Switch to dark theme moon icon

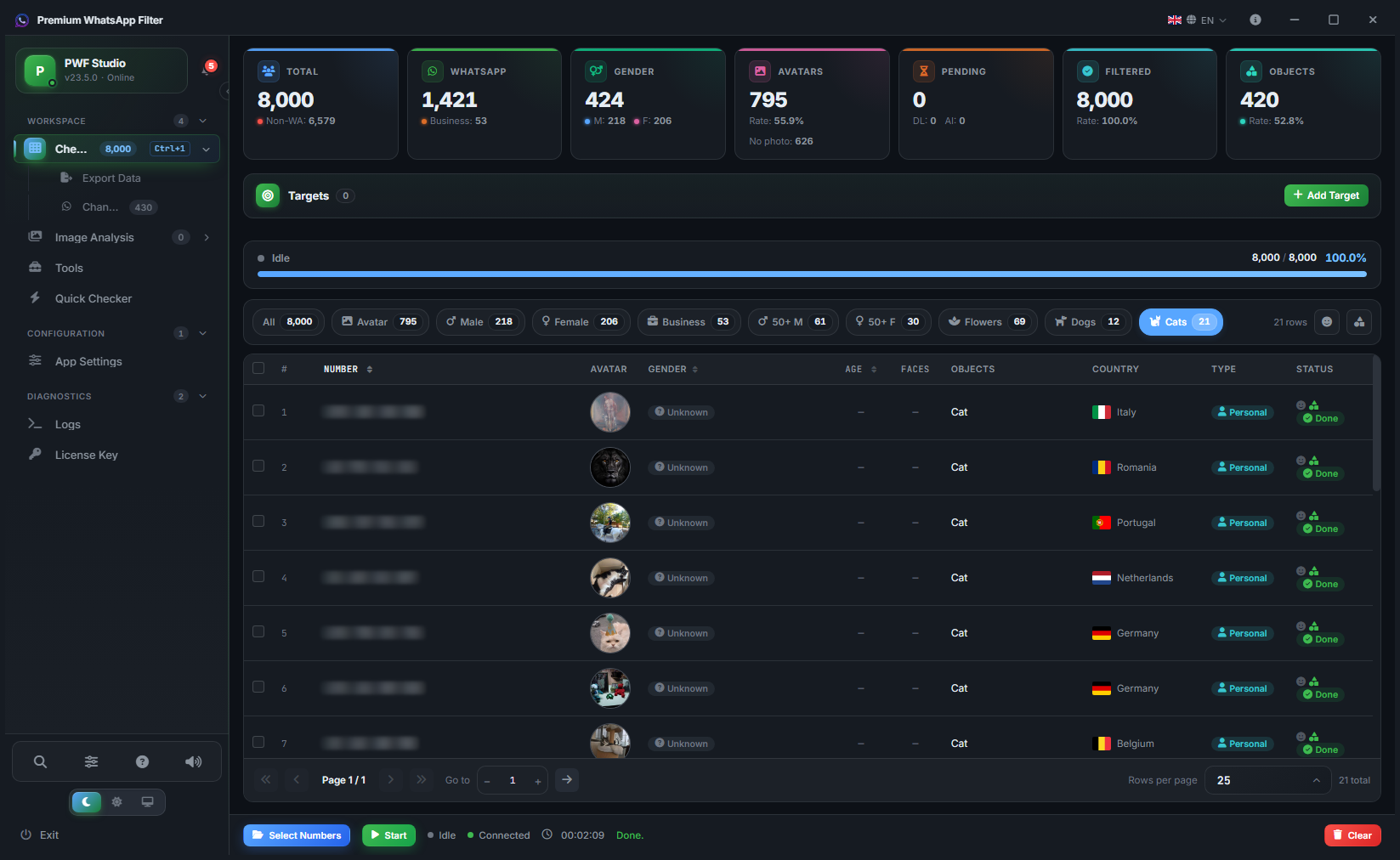tap(87, 801)
